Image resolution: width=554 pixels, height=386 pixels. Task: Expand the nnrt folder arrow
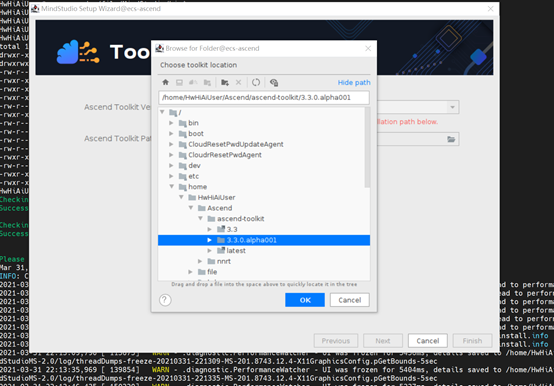pos(200,261)
